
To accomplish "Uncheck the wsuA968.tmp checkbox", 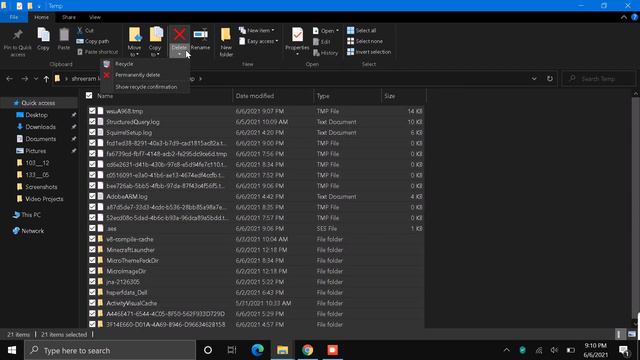I will 92,111.
